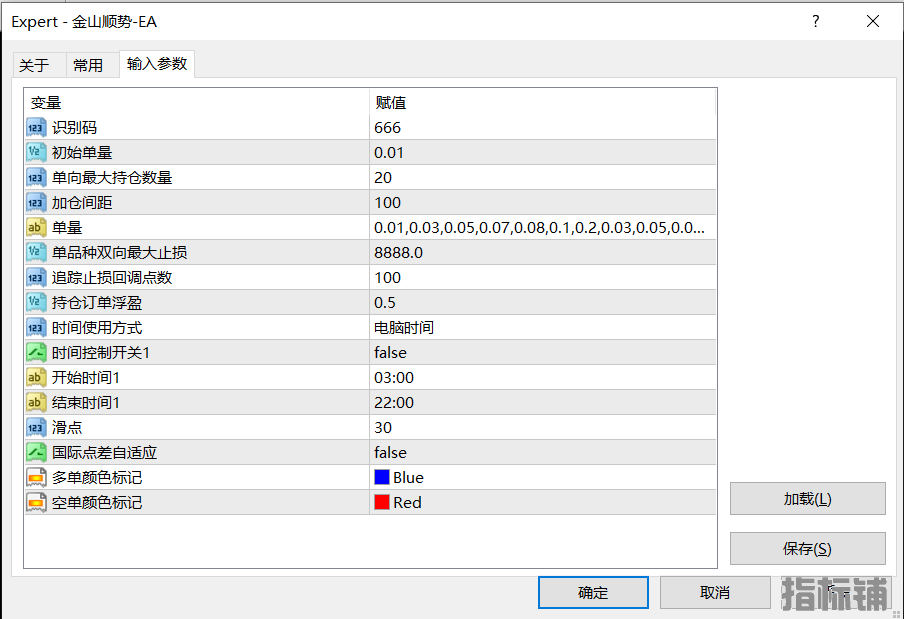Click the boolean icon beside 国际点差自适应

coord(36,452)
